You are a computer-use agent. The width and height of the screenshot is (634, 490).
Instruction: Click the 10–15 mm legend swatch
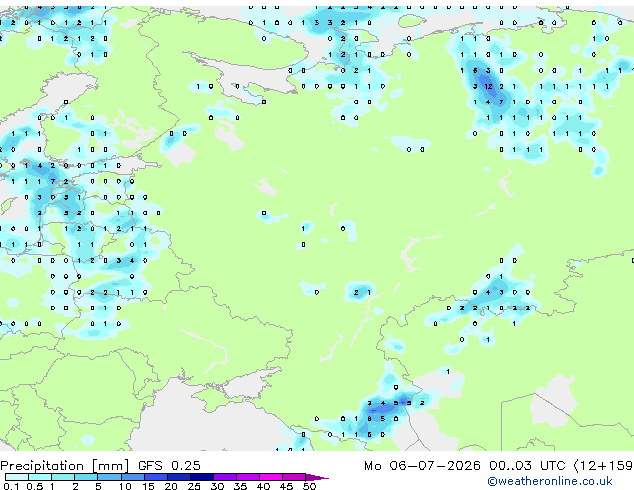click(132, 477)
